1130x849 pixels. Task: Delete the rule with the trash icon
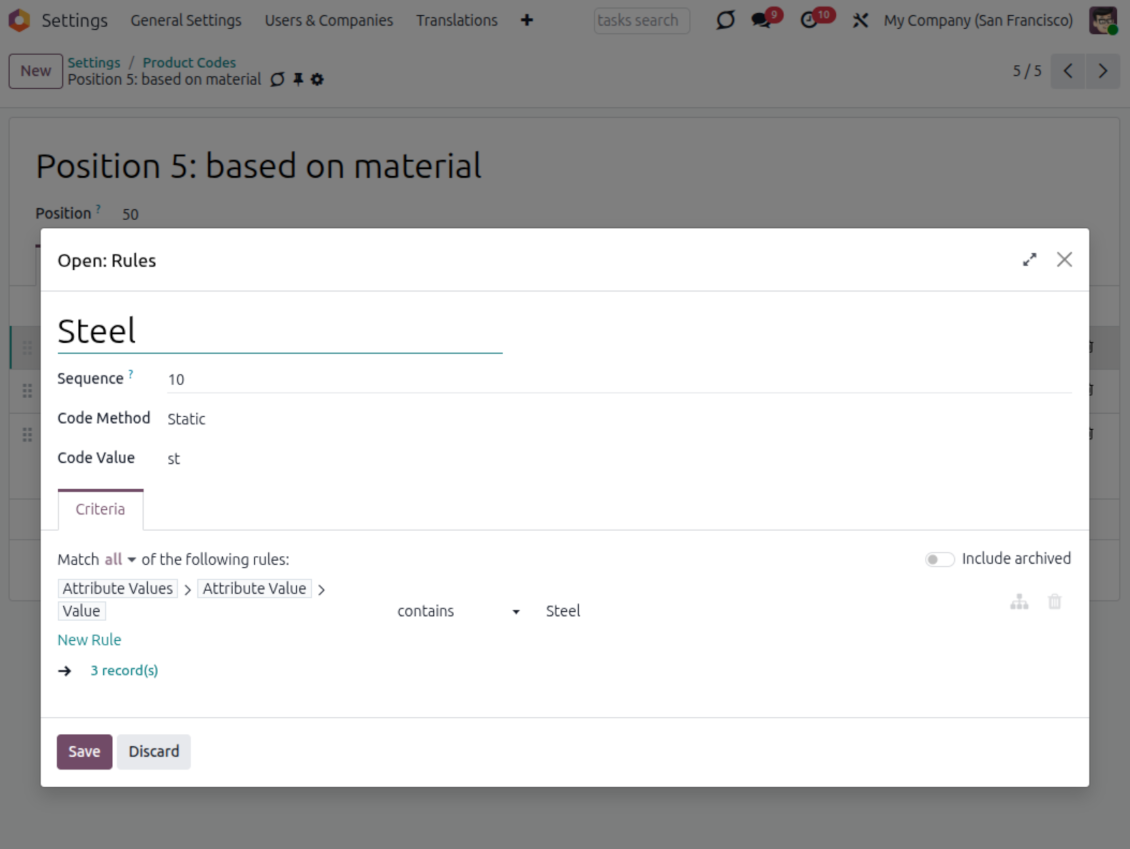(x=1054, y=602)
